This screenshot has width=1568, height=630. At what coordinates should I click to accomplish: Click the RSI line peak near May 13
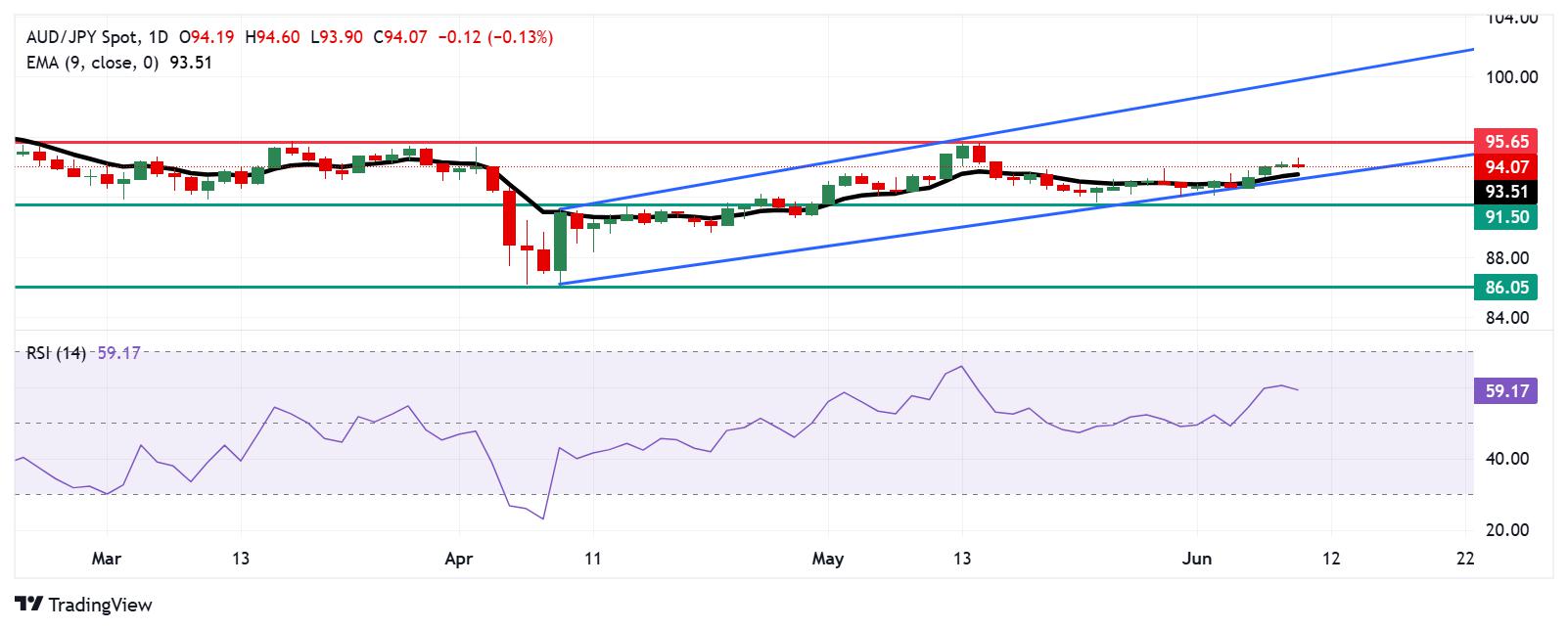pos(962,367)
